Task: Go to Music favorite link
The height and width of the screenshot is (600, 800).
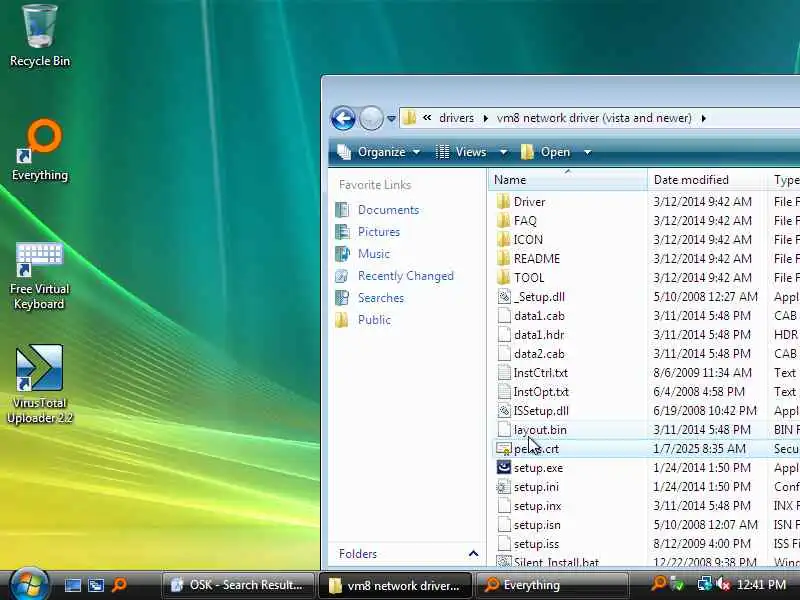Action: click(x=373, y=254)
